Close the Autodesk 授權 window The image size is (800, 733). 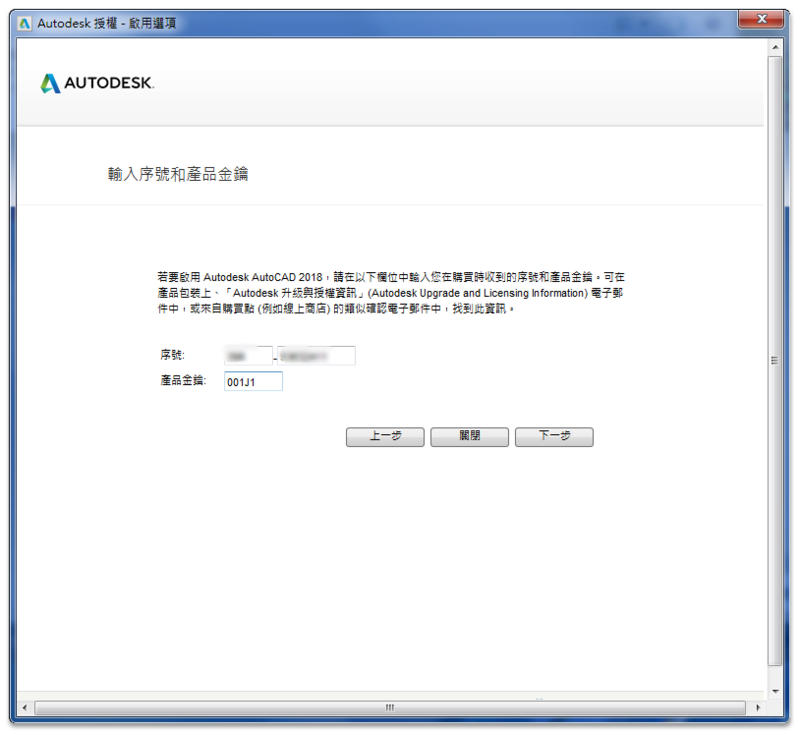tap(762, 19)
